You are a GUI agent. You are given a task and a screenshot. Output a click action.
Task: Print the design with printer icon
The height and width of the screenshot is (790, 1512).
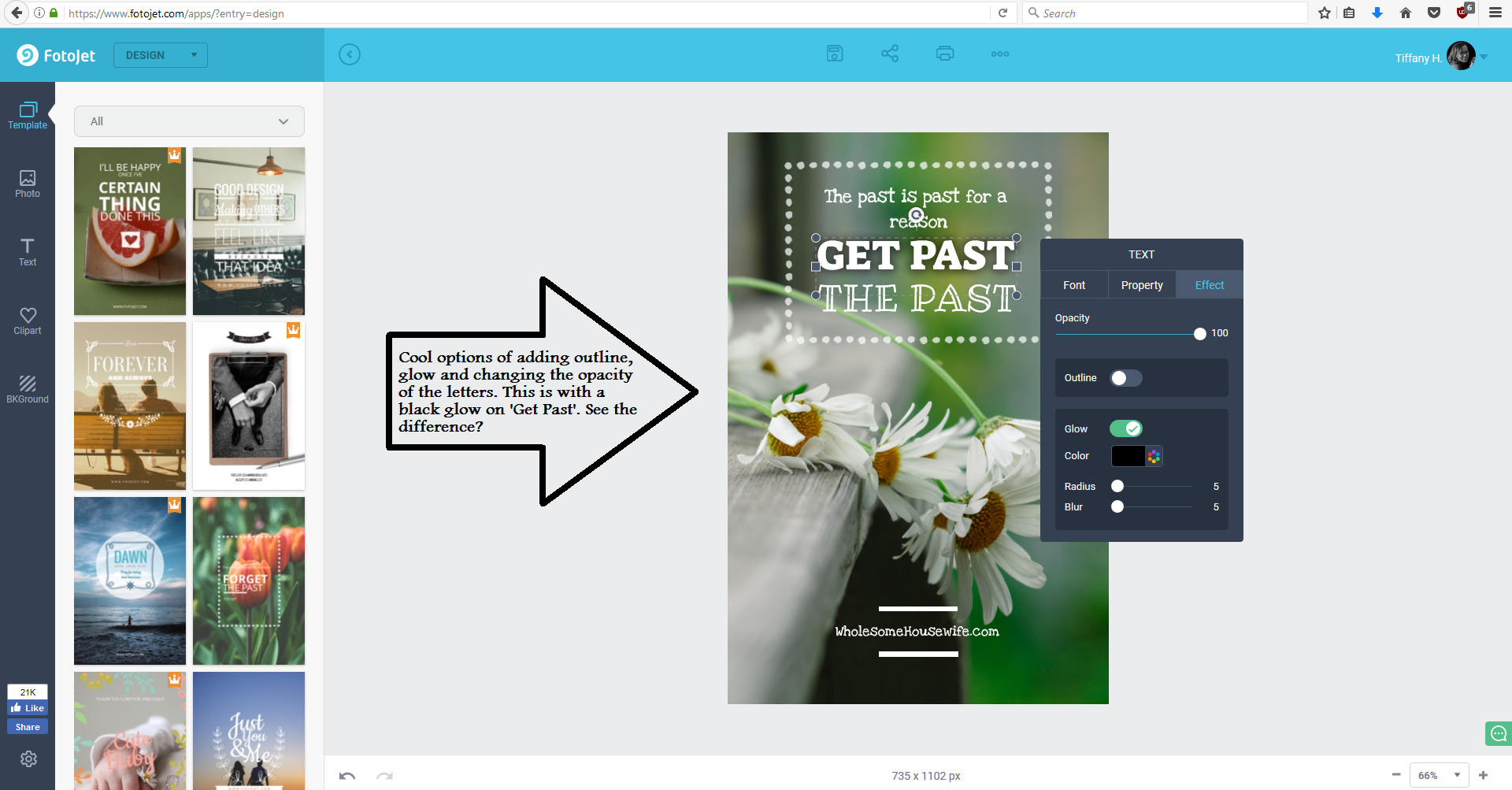click(x=945, y=54)
